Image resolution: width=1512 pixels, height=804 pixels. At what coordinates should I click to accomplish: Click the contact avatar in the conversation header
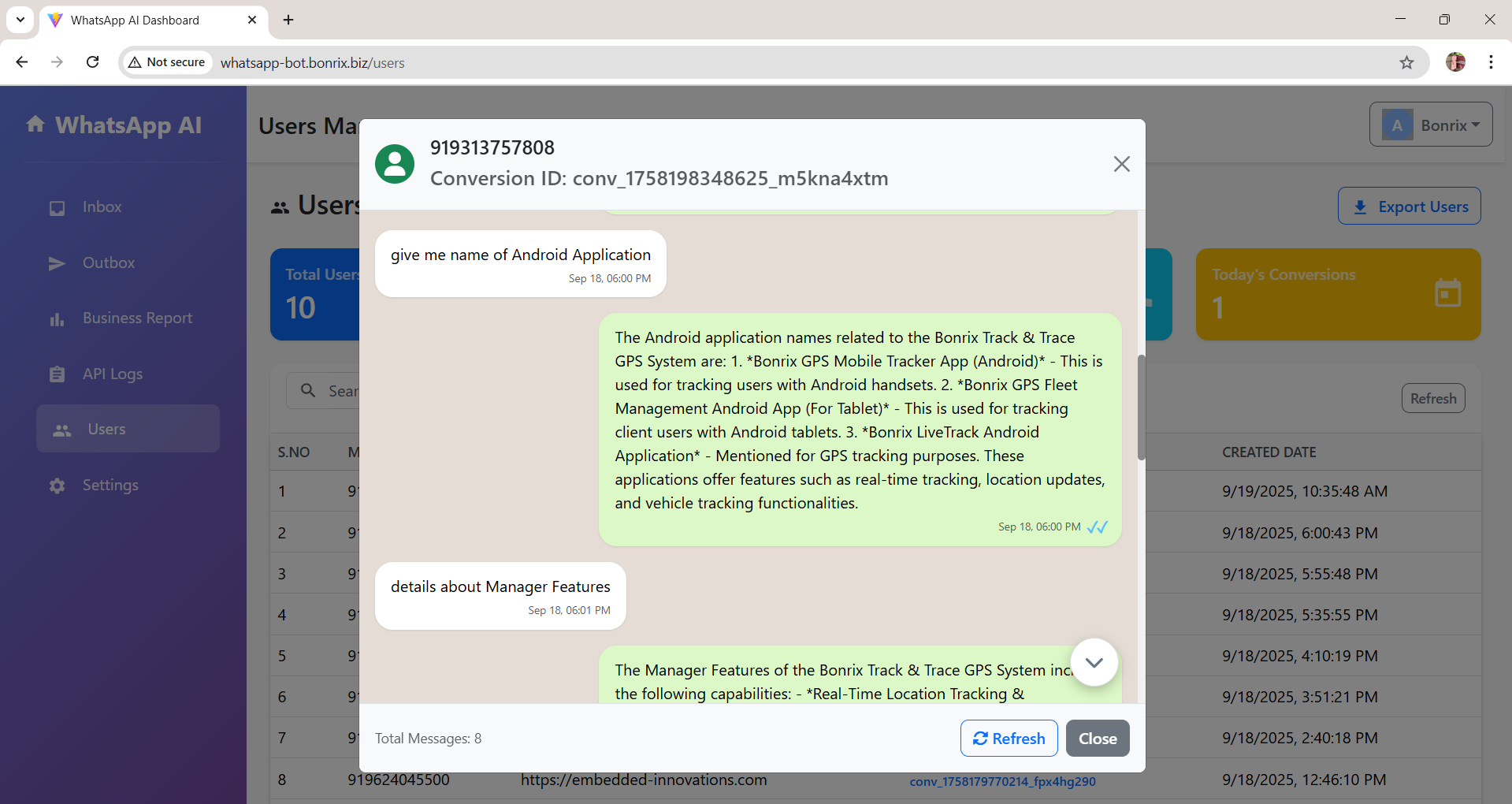[395, 163]
